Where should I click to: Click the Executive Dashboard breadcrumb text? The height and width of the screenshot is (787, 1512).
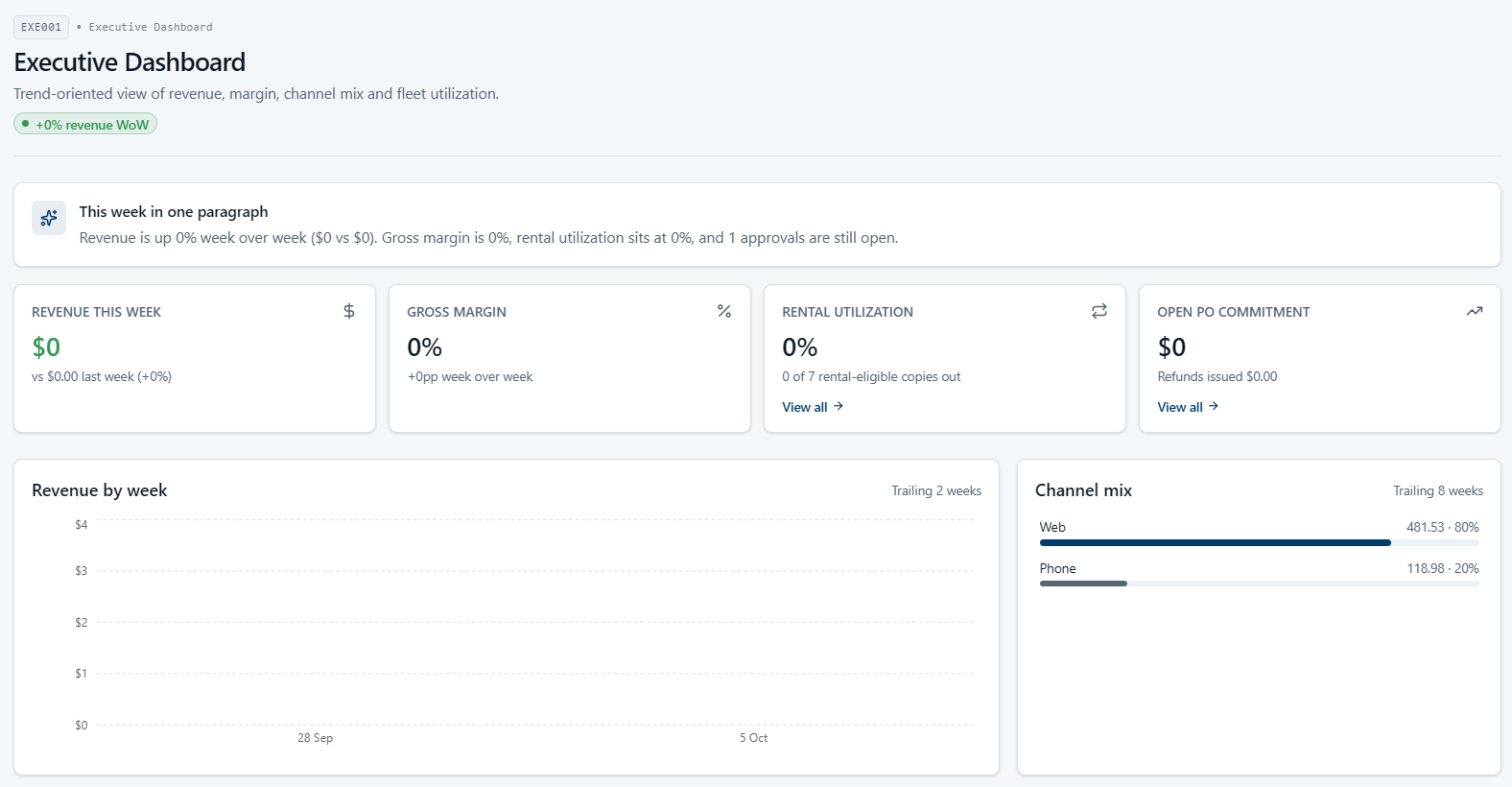(151, 27)
